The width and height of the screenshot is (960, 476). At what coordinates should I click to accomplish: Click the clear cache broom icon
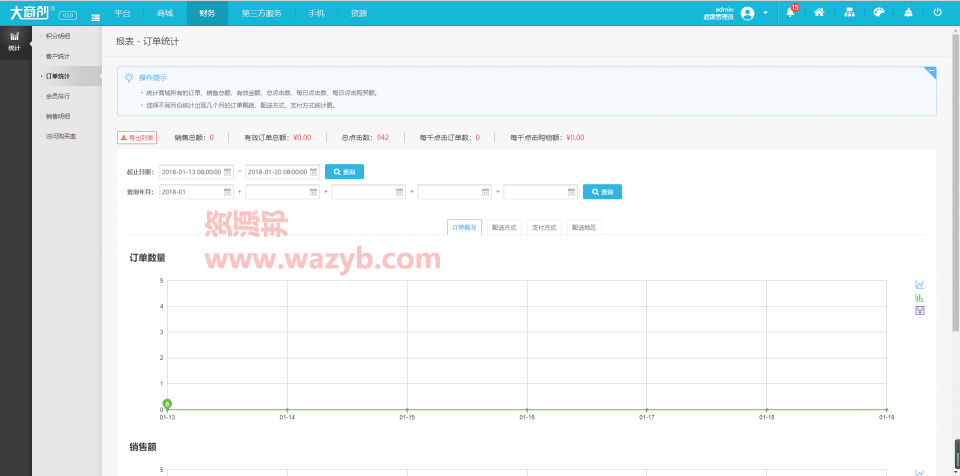click(908, 12)
